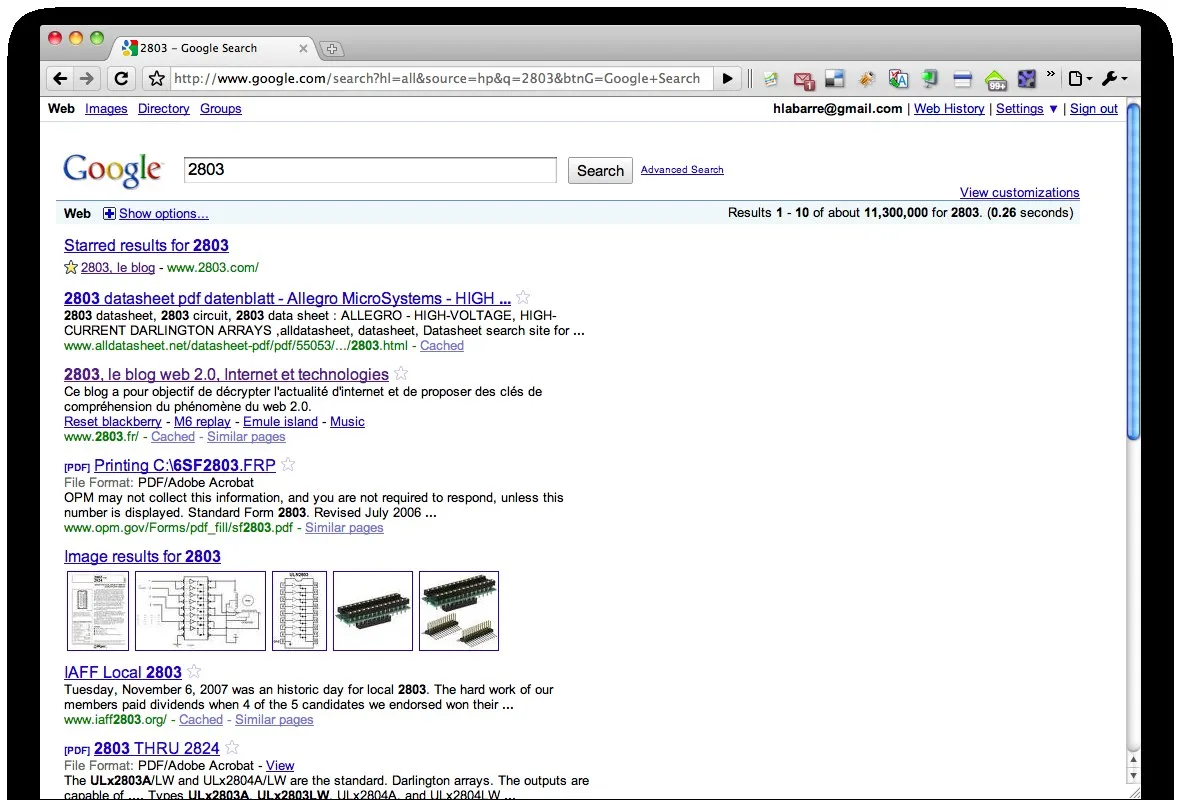This screenshot has width=1181, height=800.
Task: Click the Go arrow beside the address bar
Action: pos(728,78)
